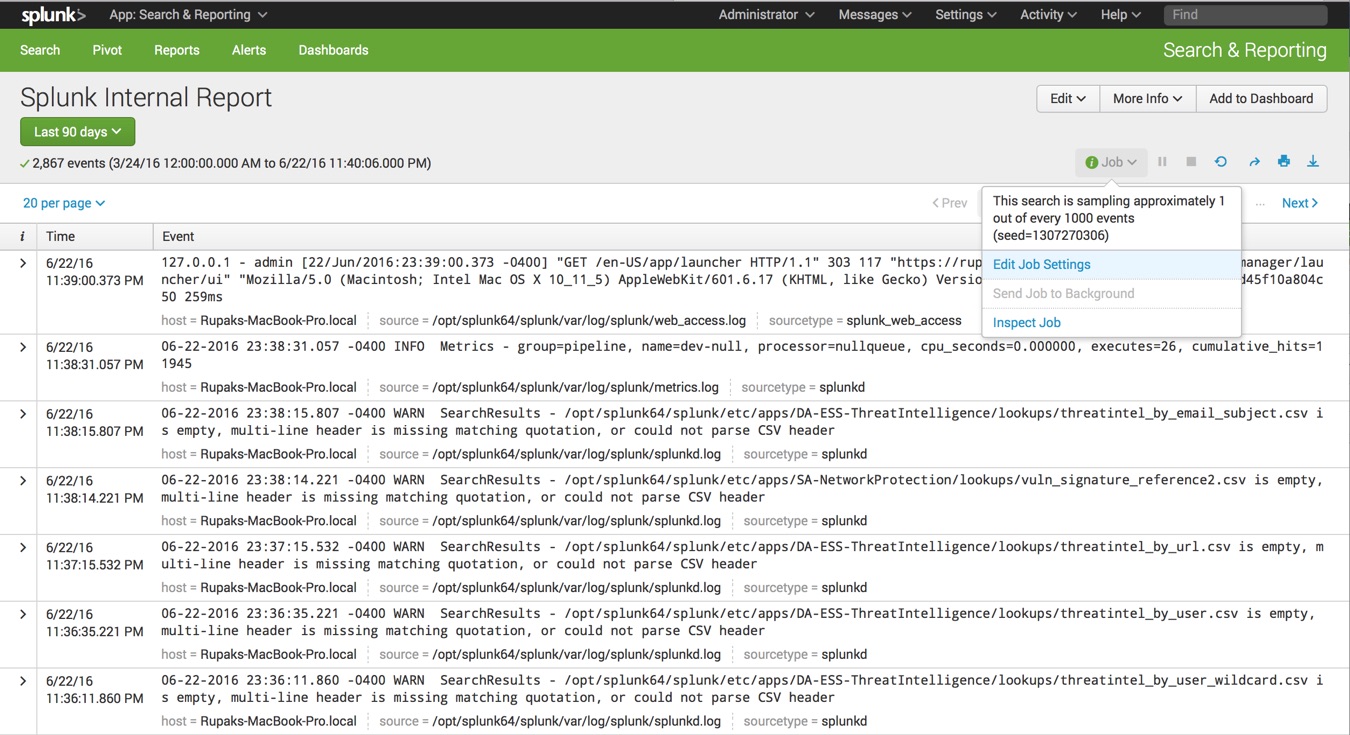The image size is (1350, 735).
Task: Open the Reports tab
Action: point(177,50)
